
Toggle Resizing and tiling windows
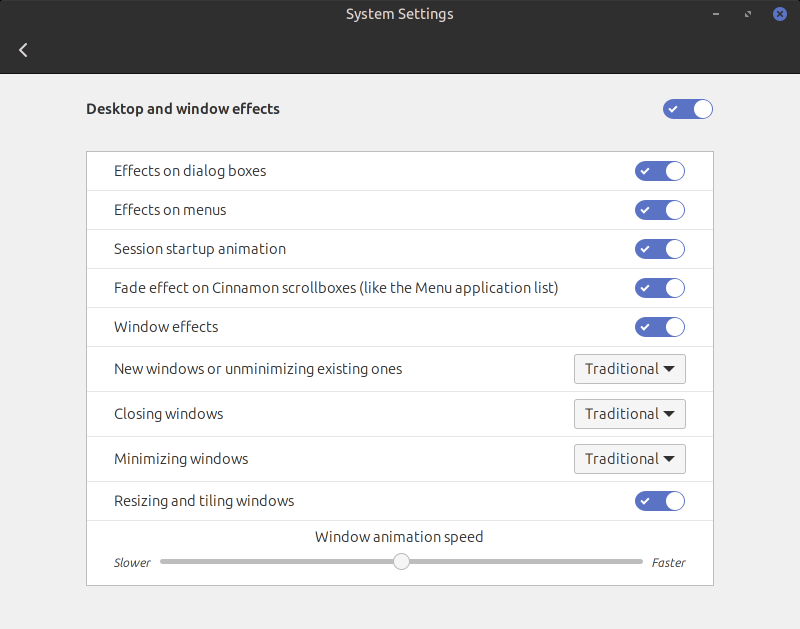(x=660, y=501)
